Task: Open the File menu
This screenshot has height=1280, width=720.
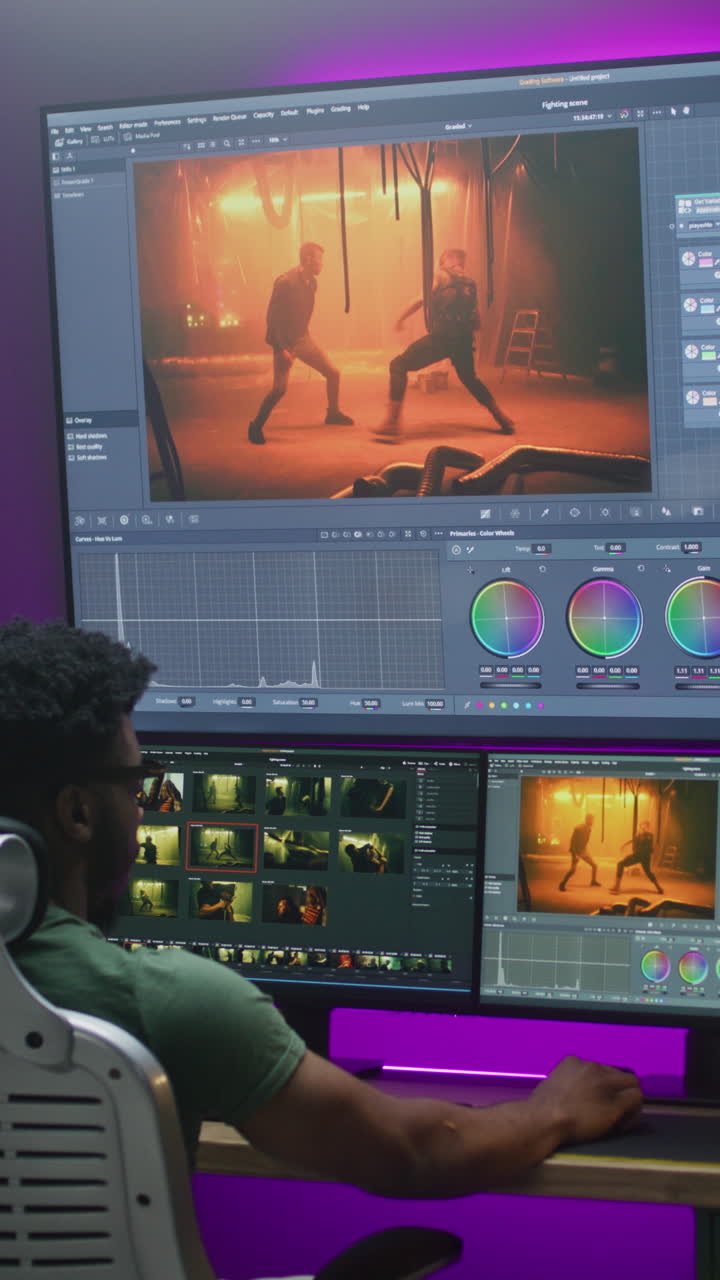Action: [56, 130]
